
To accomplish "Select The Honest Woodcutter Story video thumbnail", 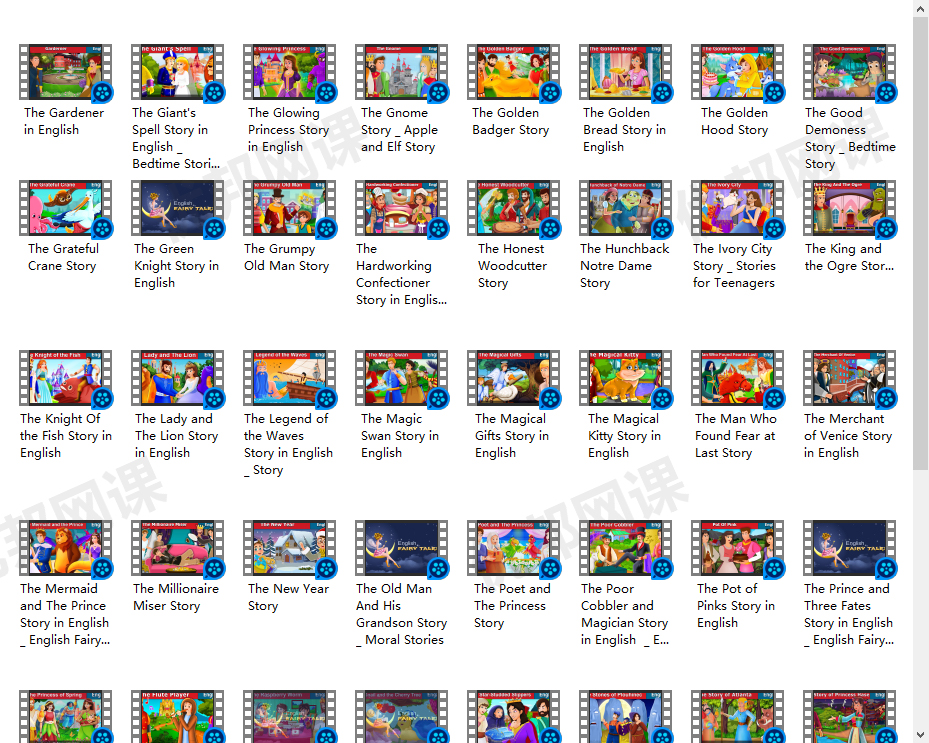I will click(513, 208).
